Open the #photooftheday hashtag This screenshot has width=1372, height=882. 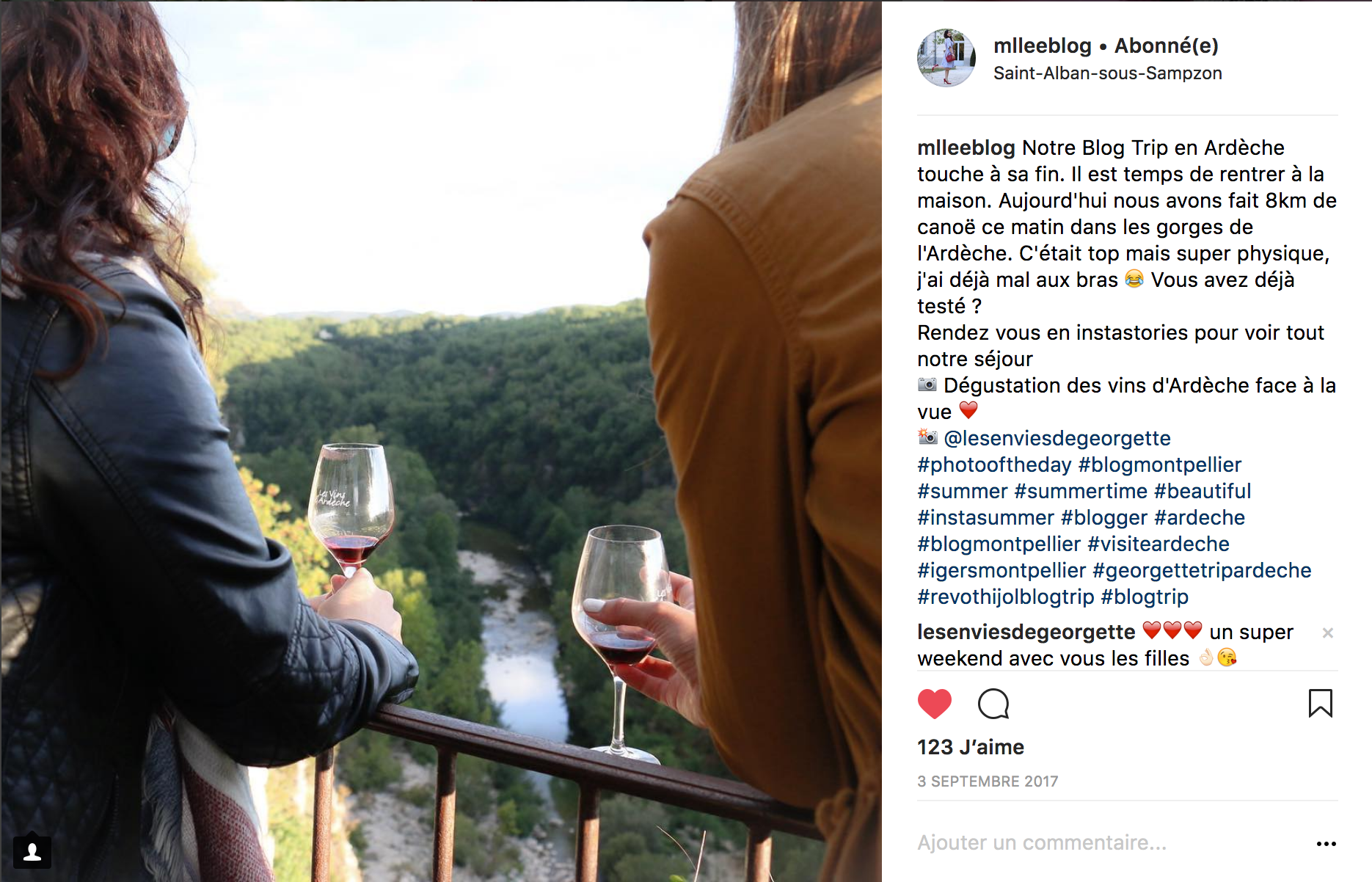point(994,464)
